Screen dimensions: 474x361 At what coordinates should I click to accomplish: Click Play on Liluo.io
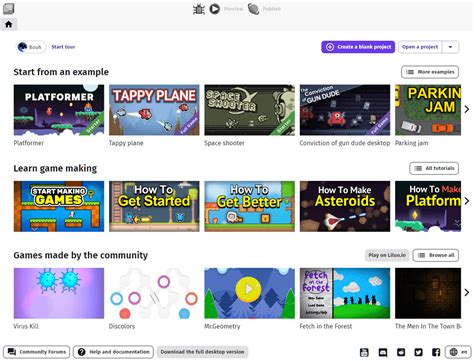[387, 255]
